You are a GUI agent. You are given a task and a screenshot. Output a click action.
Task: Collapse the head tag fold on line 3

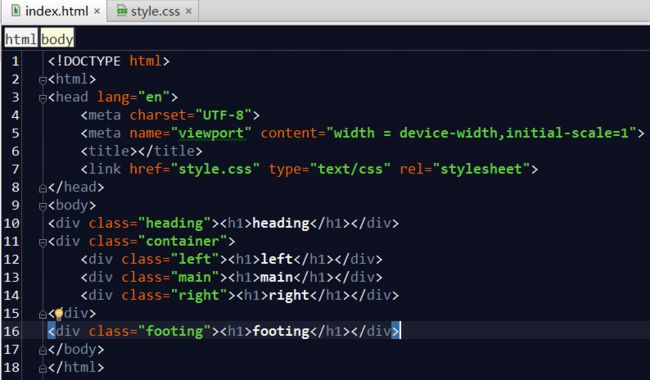(42, 98)
